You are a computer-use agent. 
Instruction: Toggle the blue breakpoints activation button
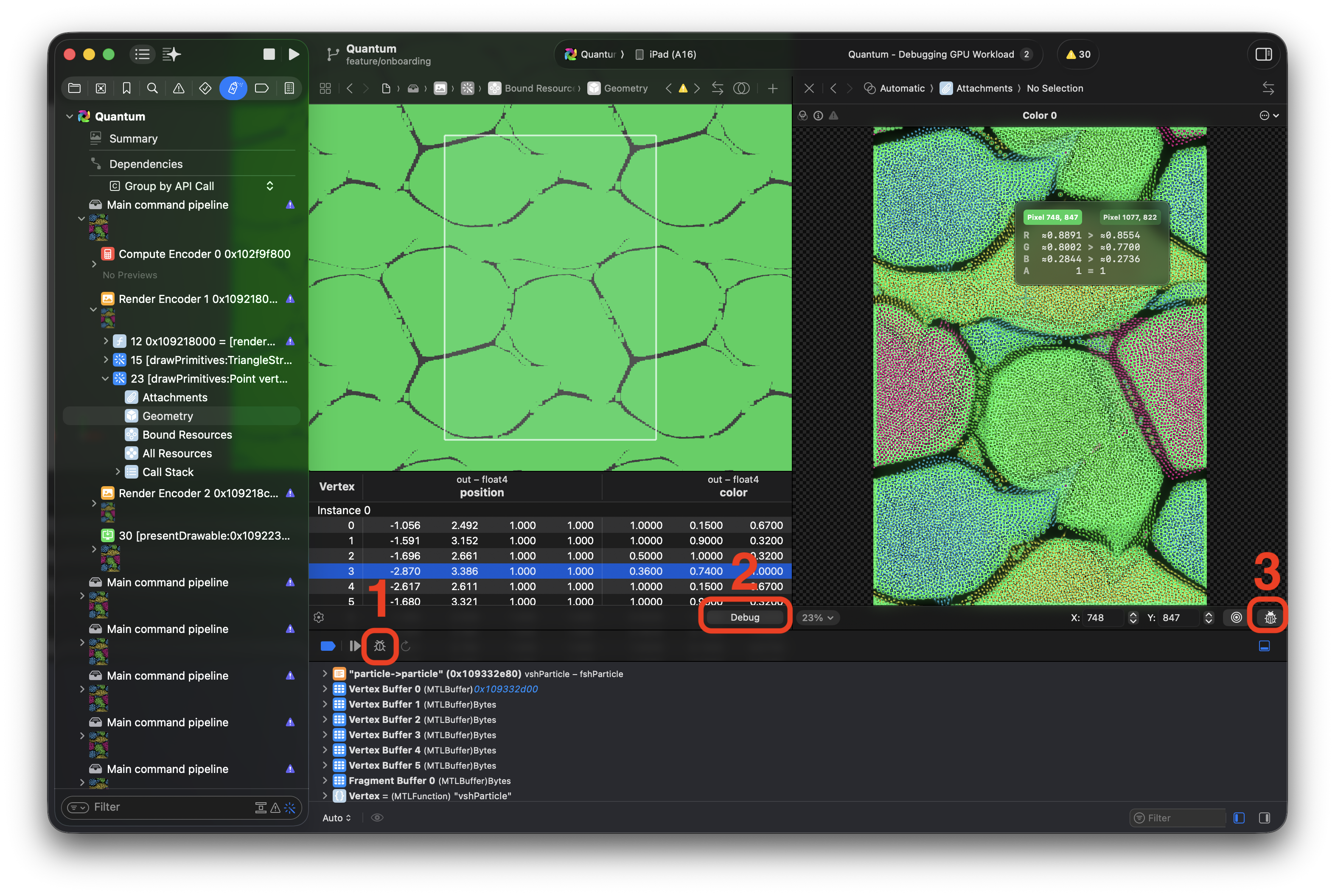(x=328, y=646)
